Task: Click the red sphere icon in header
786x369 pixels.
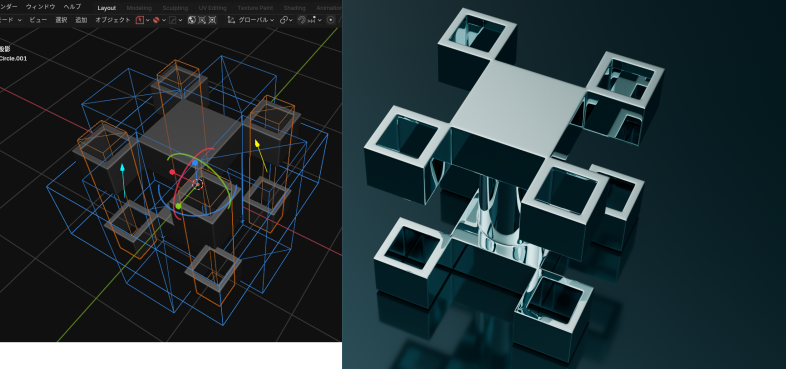Action: point(156,20)
